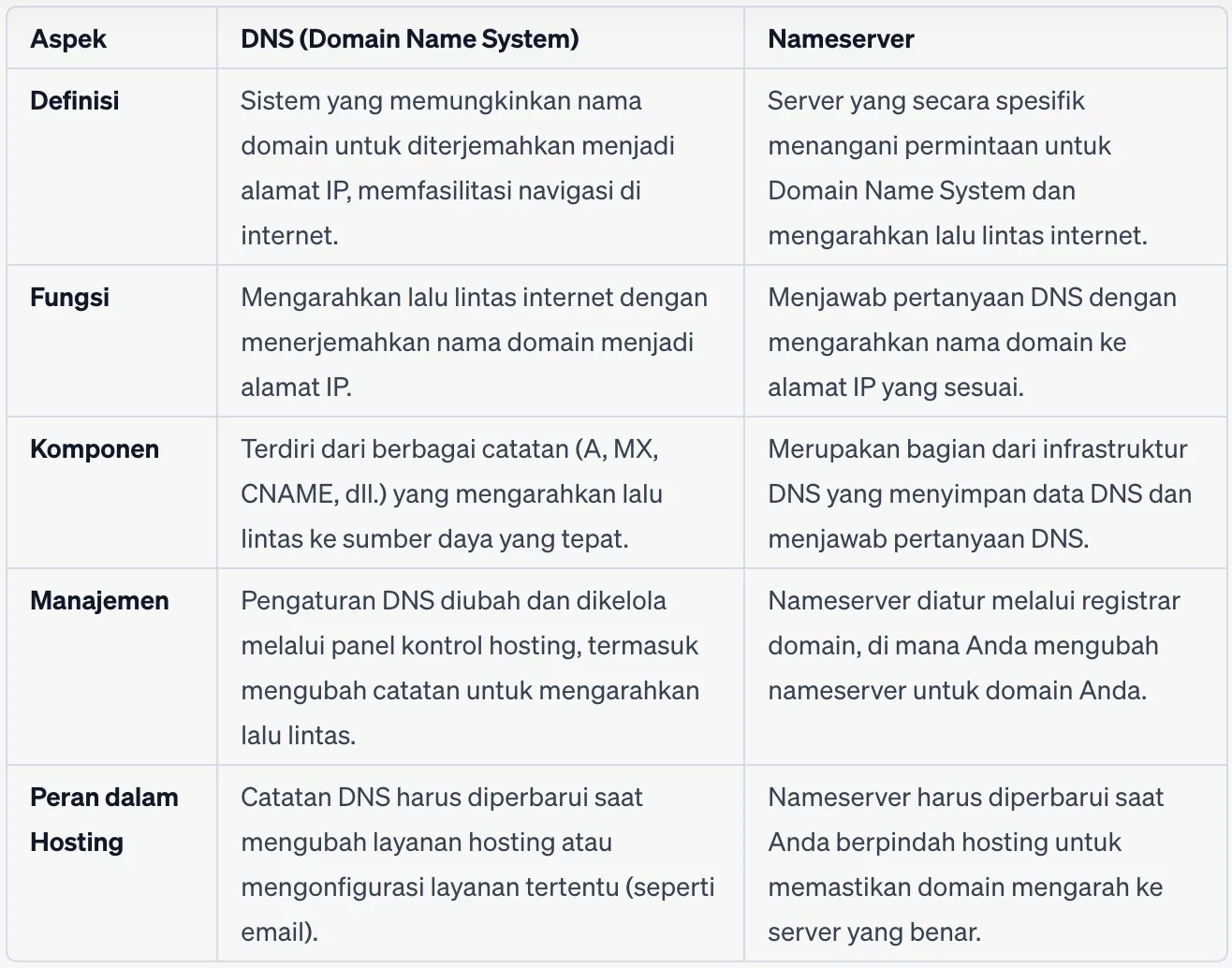The image size is (1232, 968).
Task: Click the 'Definisi' row label
Action: [x=75, y=101]
